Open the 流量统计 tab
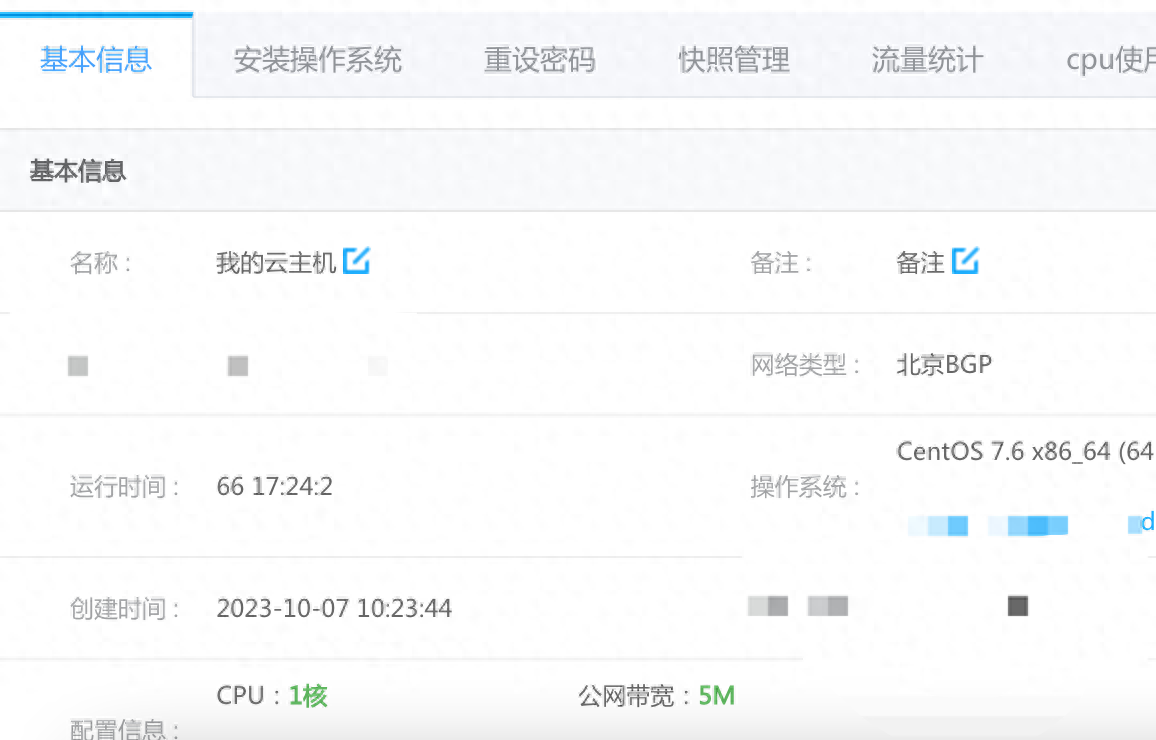 point(927,60)
